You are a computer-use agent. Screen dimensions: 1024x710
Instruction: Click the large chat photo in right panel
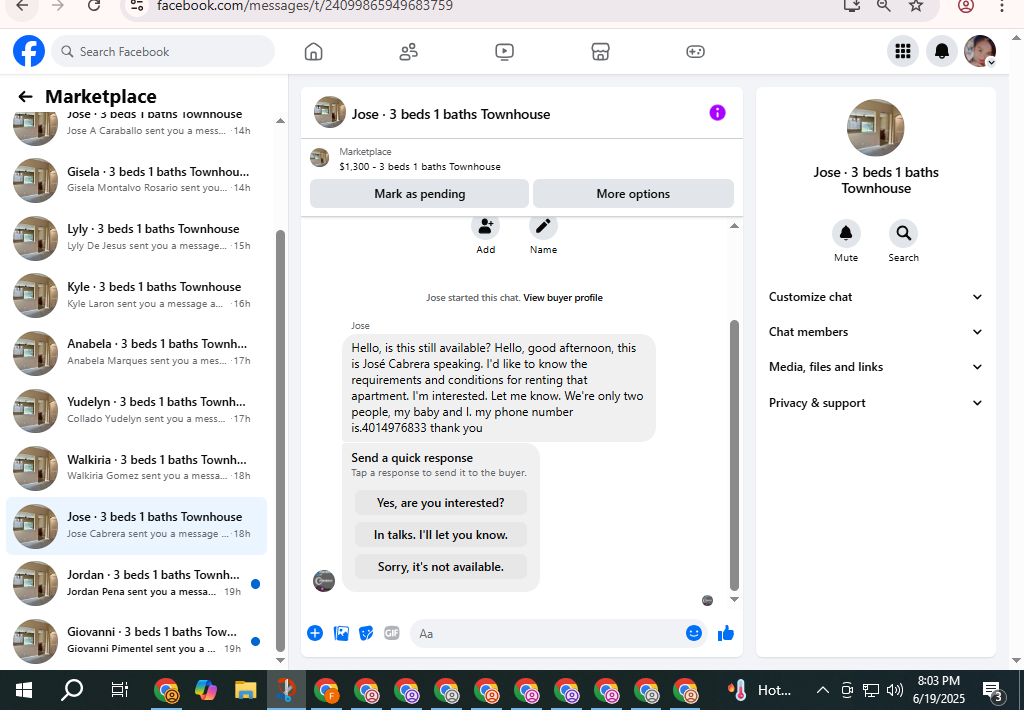pyautogui.click(x=875, y=128)
